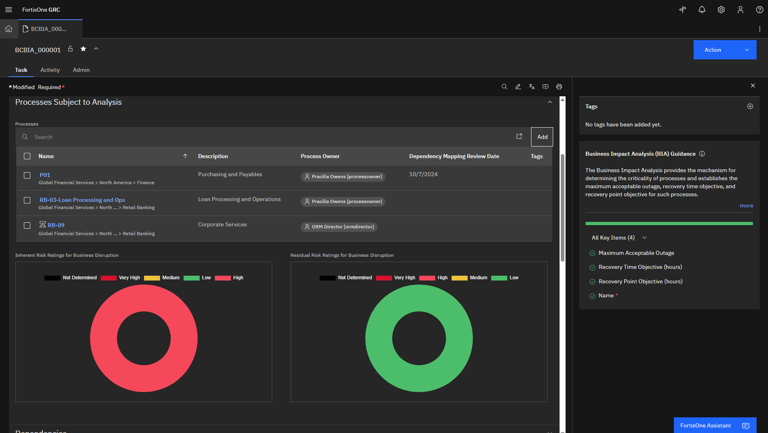Image resolution: width=768 pixels, height=433 pixels.
Task: Open the FortisOne Assistant button
Action: [x=715, y=425]
